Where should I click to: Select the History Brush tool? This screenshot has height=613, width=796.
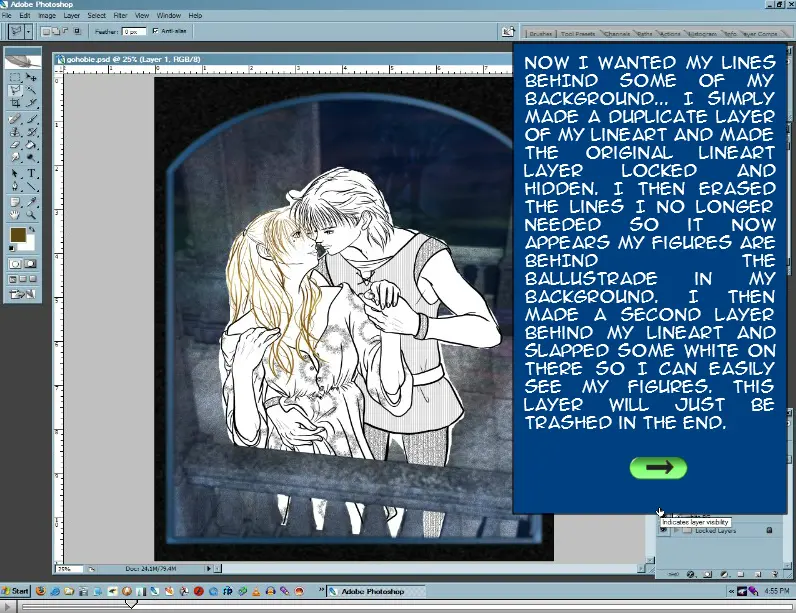[x=31, y=132]
